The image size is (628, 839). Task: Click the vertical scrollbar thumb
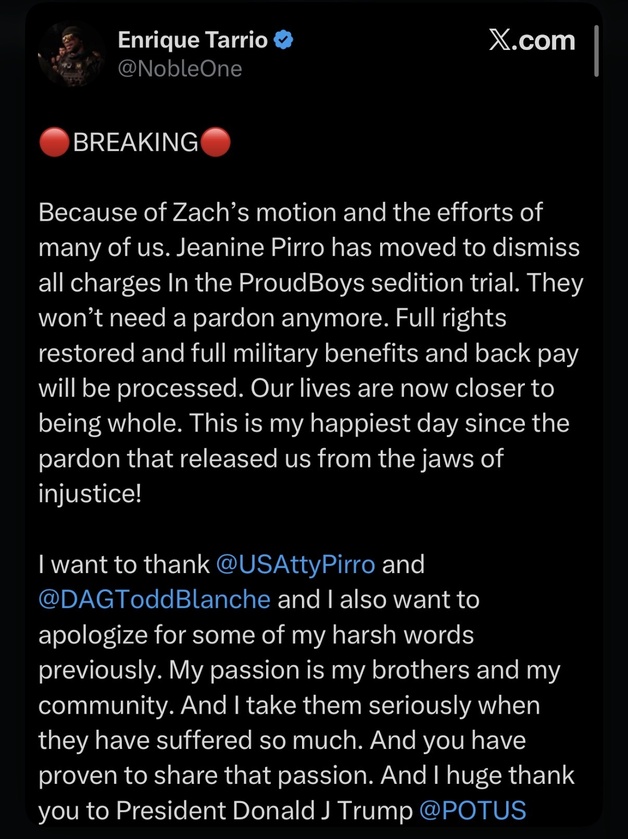[597, 52]
